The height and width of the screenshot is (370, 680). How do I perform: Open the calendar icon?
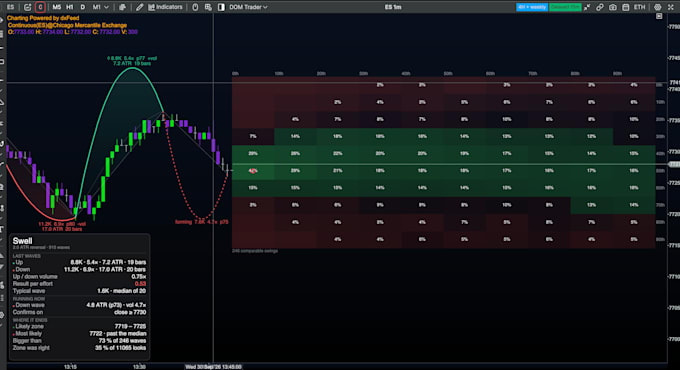coord(626,7)
